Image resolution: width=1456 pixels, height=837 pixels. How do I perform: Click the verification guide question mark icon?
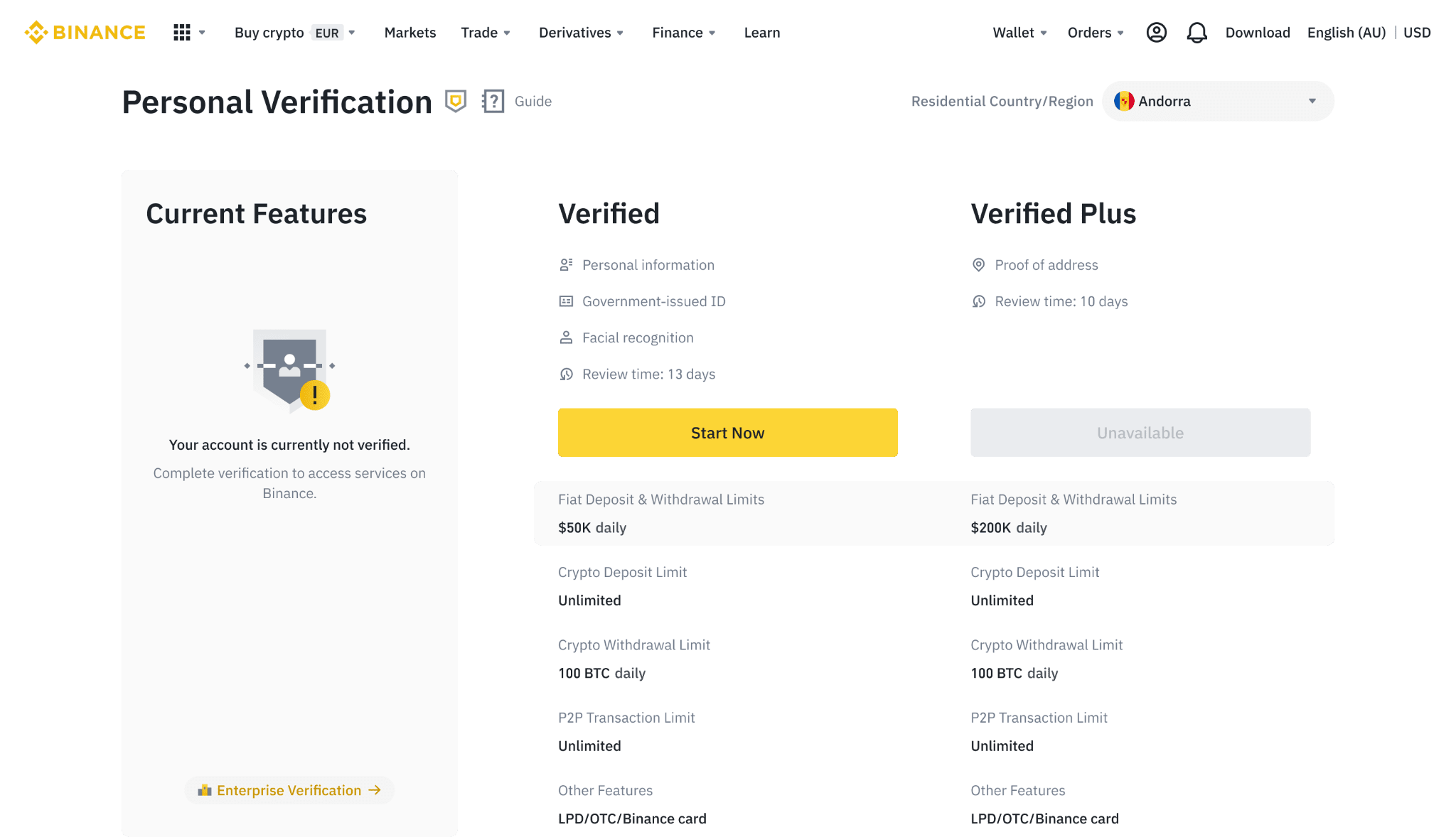pos(492,100)
